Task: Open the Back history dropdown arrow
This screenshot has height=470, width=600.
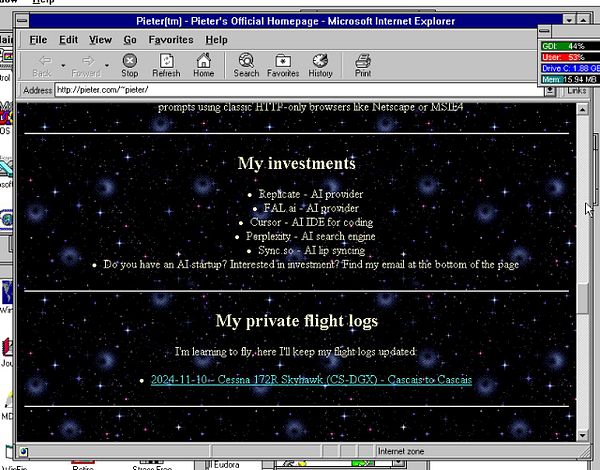Action: pos(63,65)
